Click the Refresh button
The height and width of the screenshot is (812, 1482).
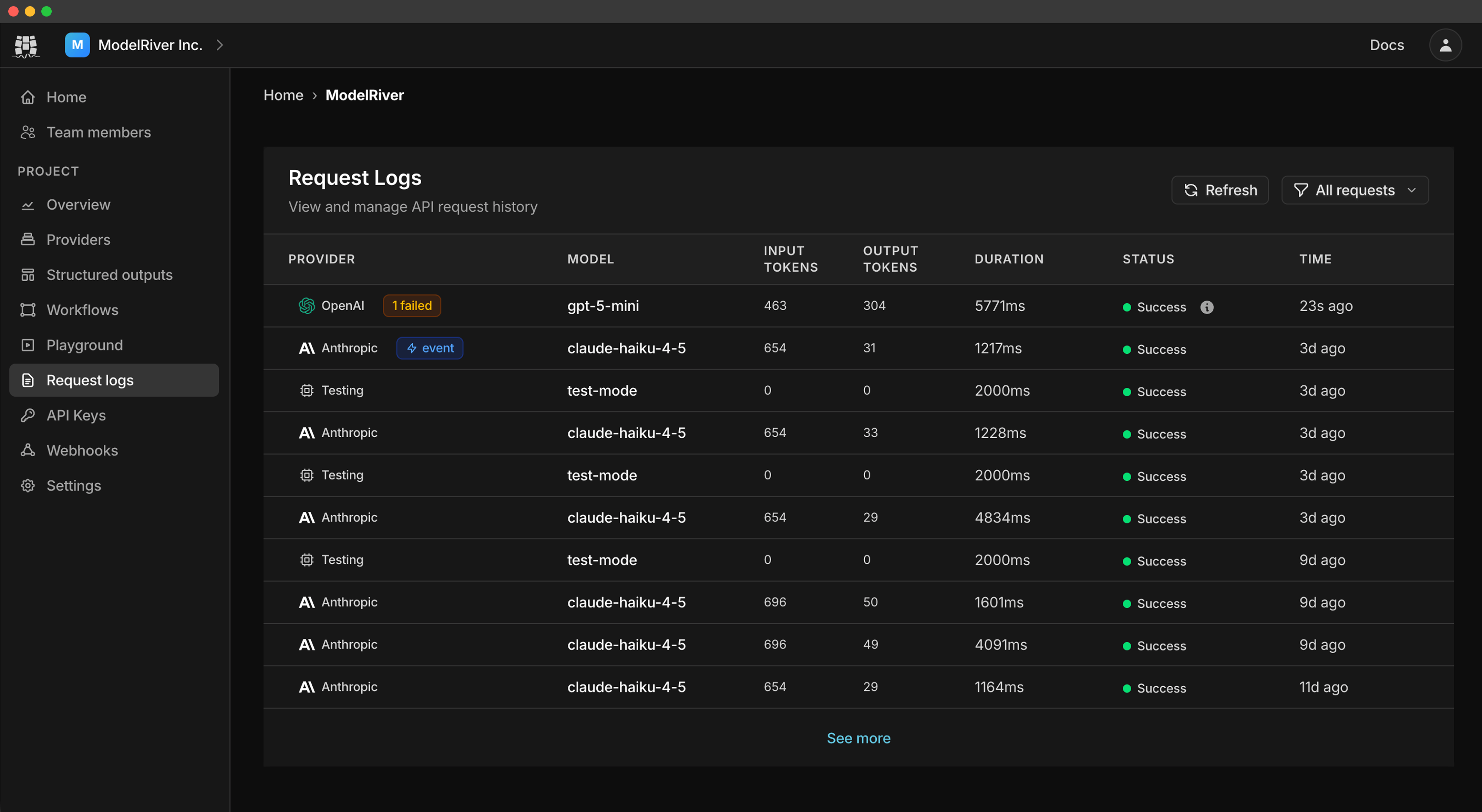(x=1219, y=190)
